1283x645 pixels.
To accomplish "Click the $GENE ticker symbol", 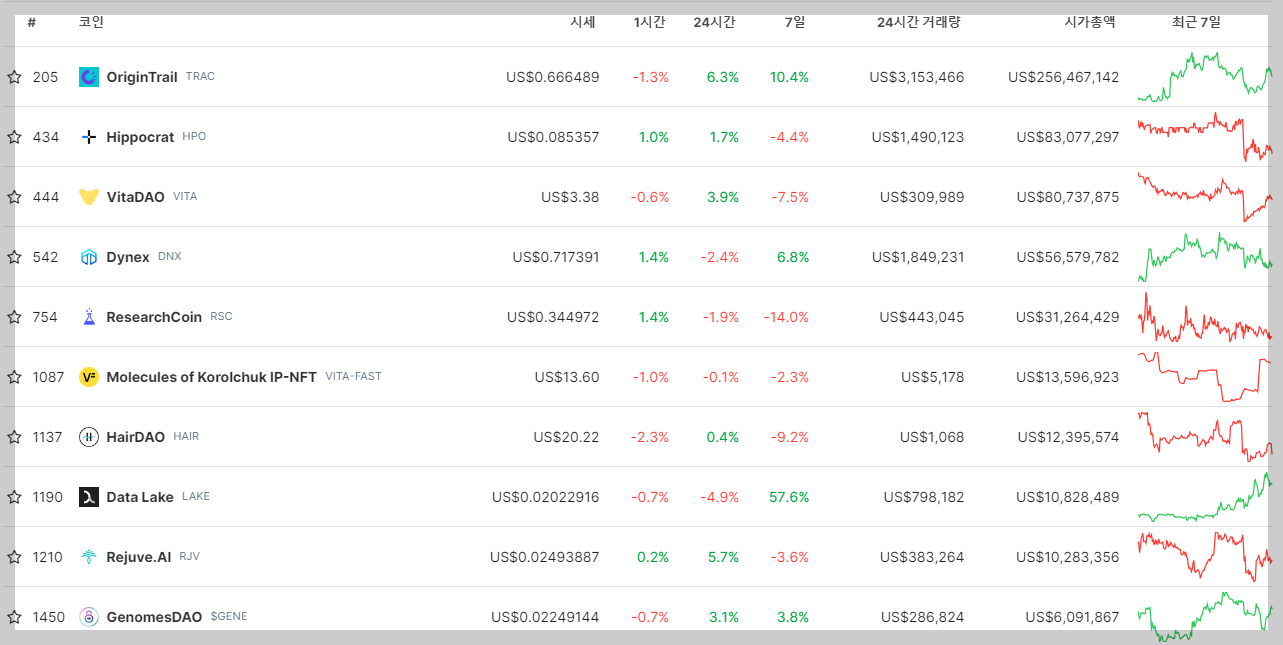I will tap(229, 617).
